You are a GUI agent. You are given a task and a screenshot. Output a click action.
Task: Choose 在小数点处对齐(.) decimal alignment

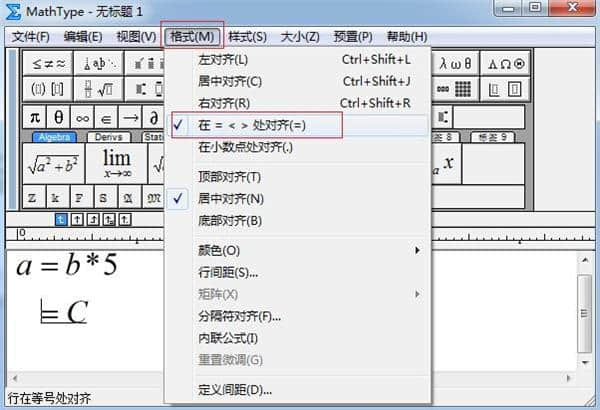[297, 147]
